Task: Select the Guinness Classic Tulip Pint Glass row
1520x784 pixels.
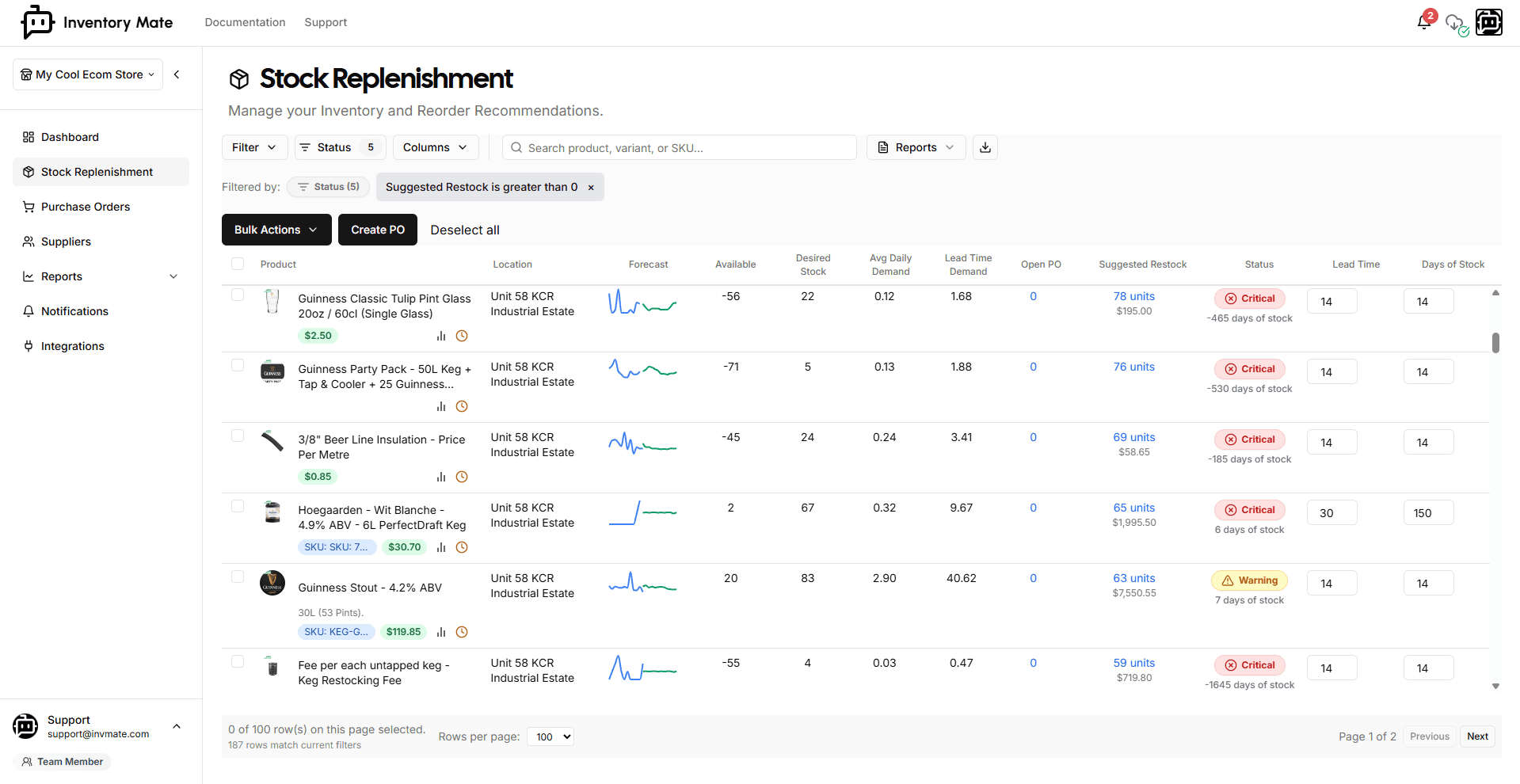Action: pyautogui.click(x=238, y=295)
